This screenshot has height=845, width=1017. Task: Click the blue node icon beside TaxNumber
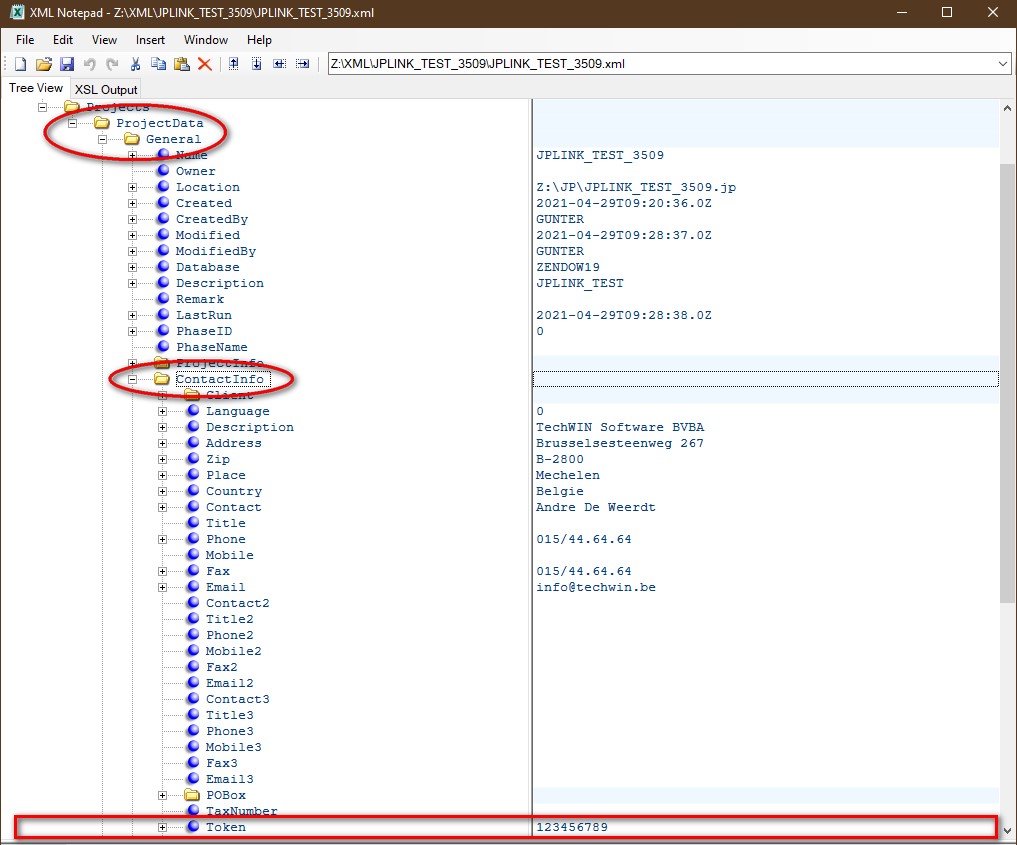pos(193,811)
